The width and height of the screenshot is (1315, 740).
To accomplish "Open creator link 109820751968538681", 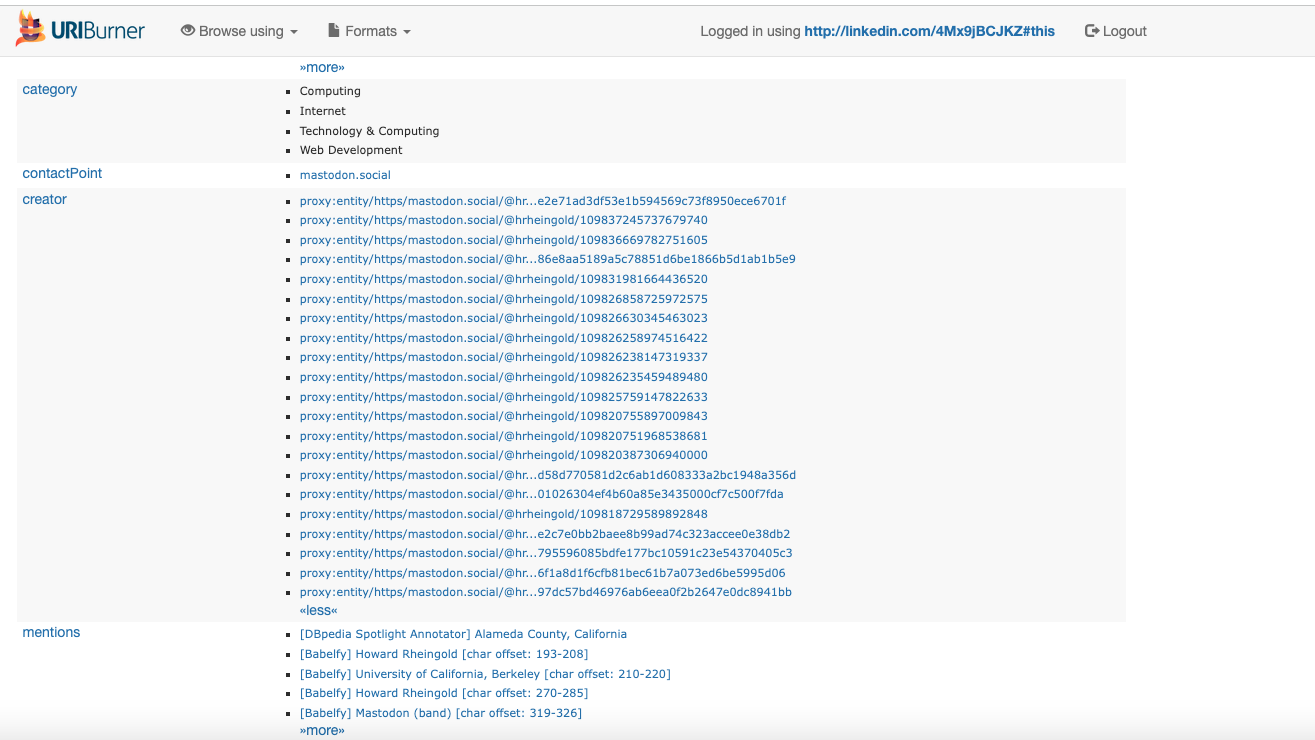I will click(x=504, y=436).
